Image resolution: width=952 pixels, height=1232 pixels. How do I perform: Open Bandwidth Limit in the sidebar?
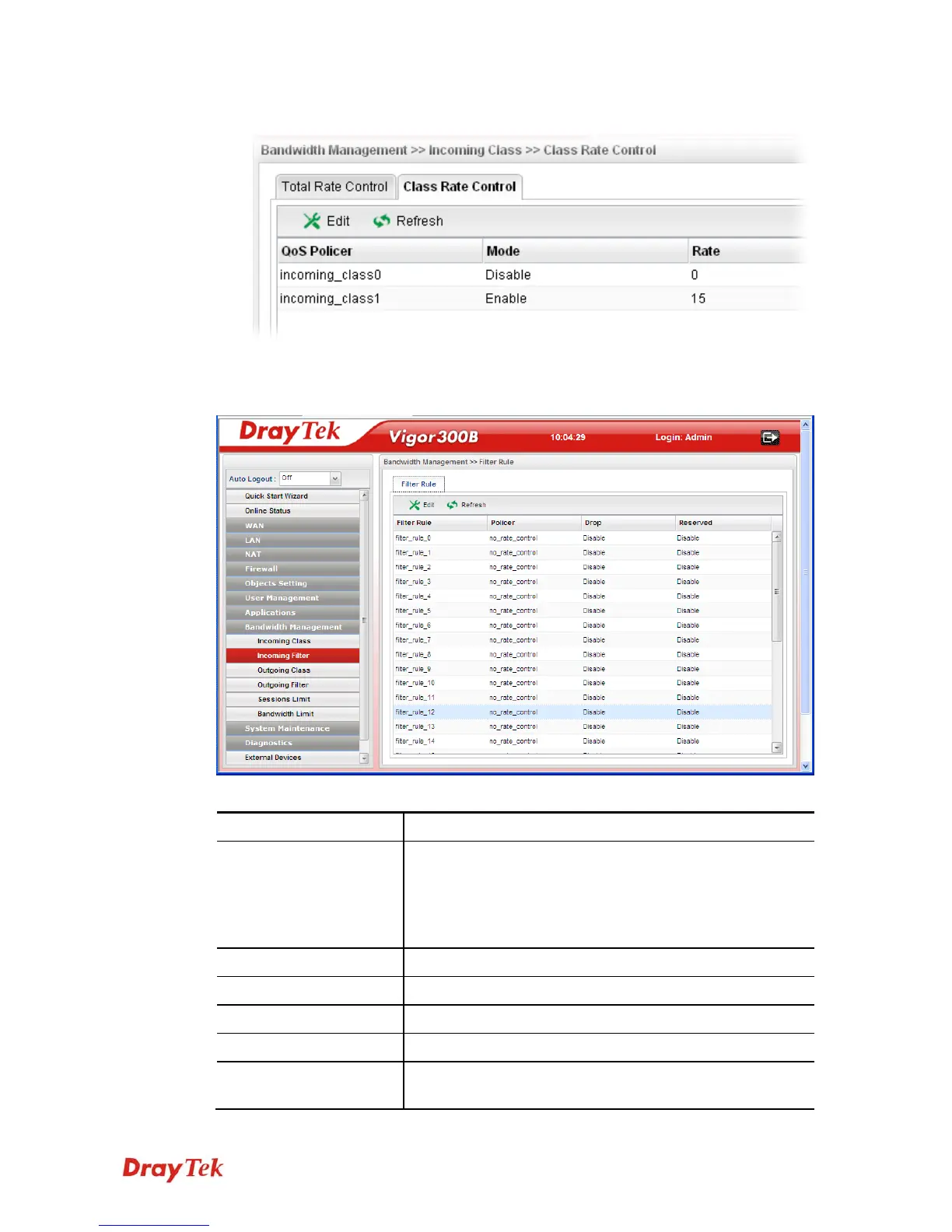(293, 714)
